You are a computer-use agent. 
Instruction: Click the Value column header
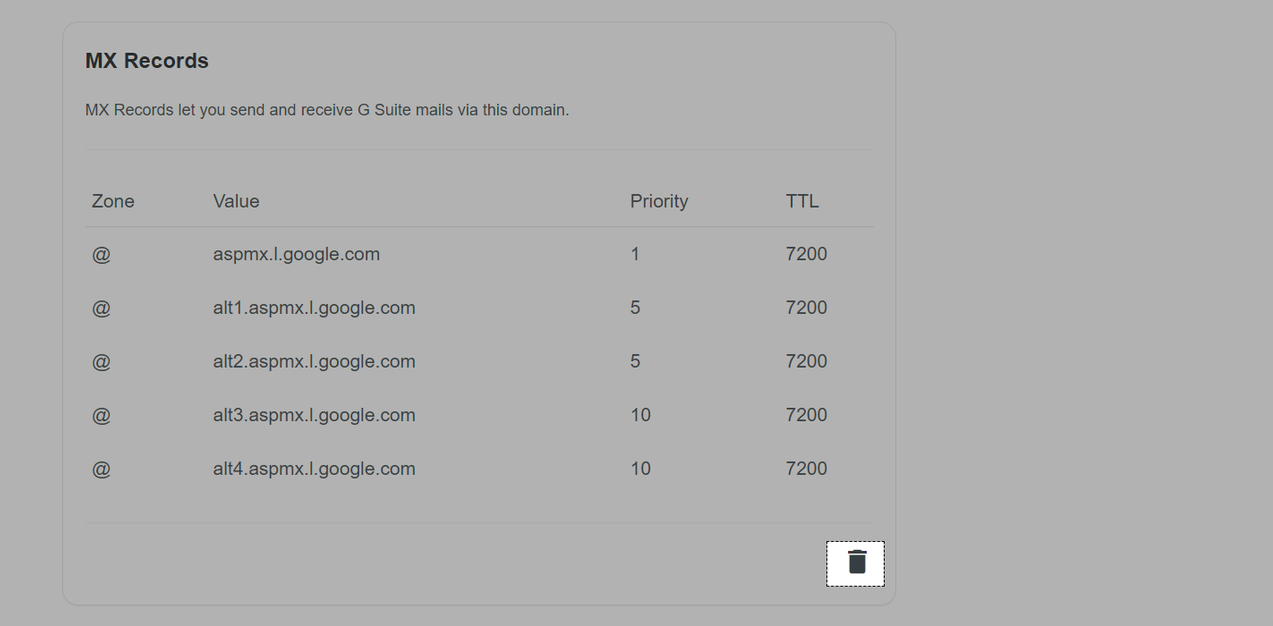236,201
